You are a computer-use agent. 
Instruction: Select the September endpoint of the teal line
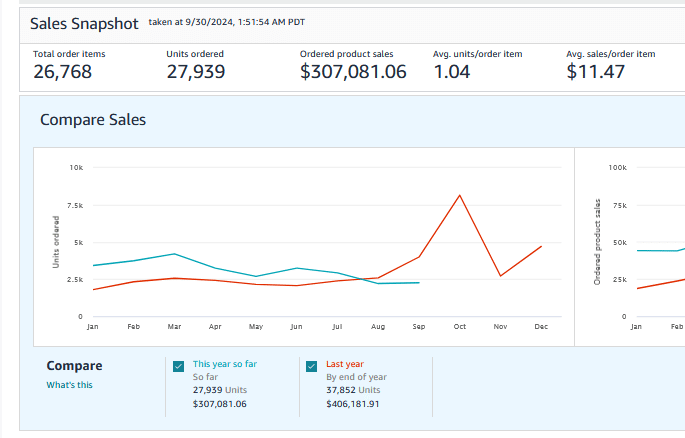click(x=418, y=283)
